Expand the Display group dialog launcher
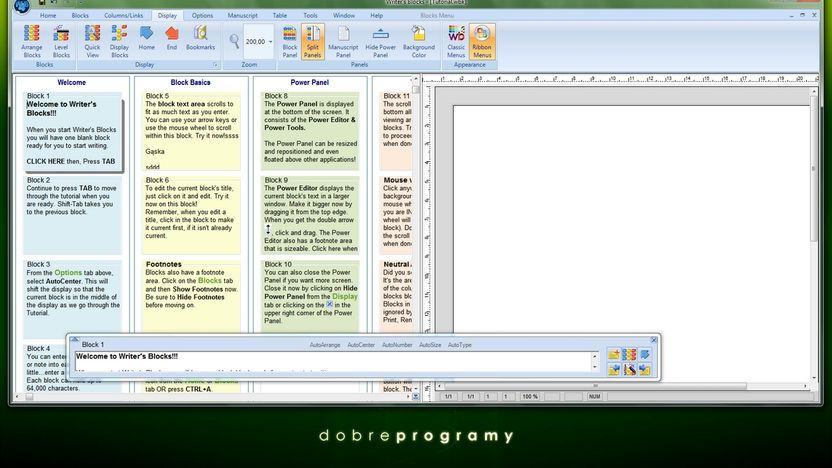The height and width of the screenshot is (468, 832). [x=215, y=65]
